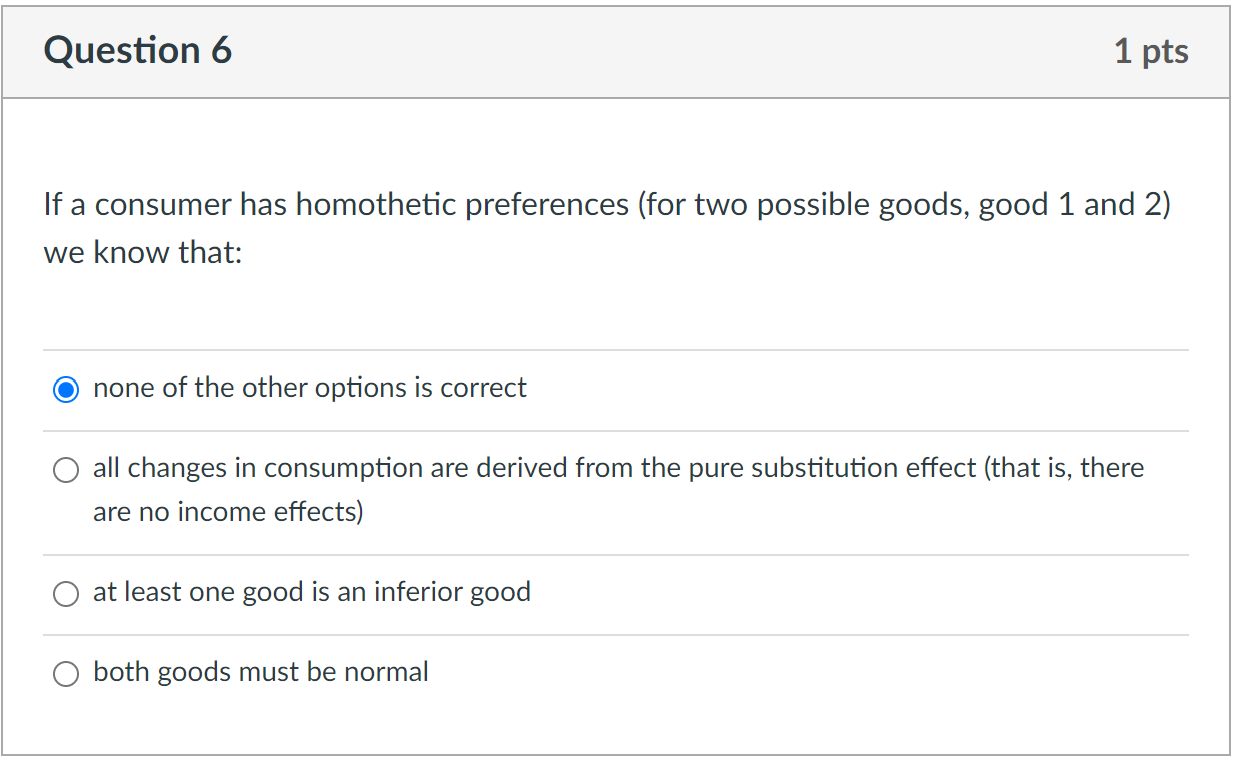1236x760 pixels.
Task: Click the radio circle next to the third option
Action: click(x=65, y=593)
